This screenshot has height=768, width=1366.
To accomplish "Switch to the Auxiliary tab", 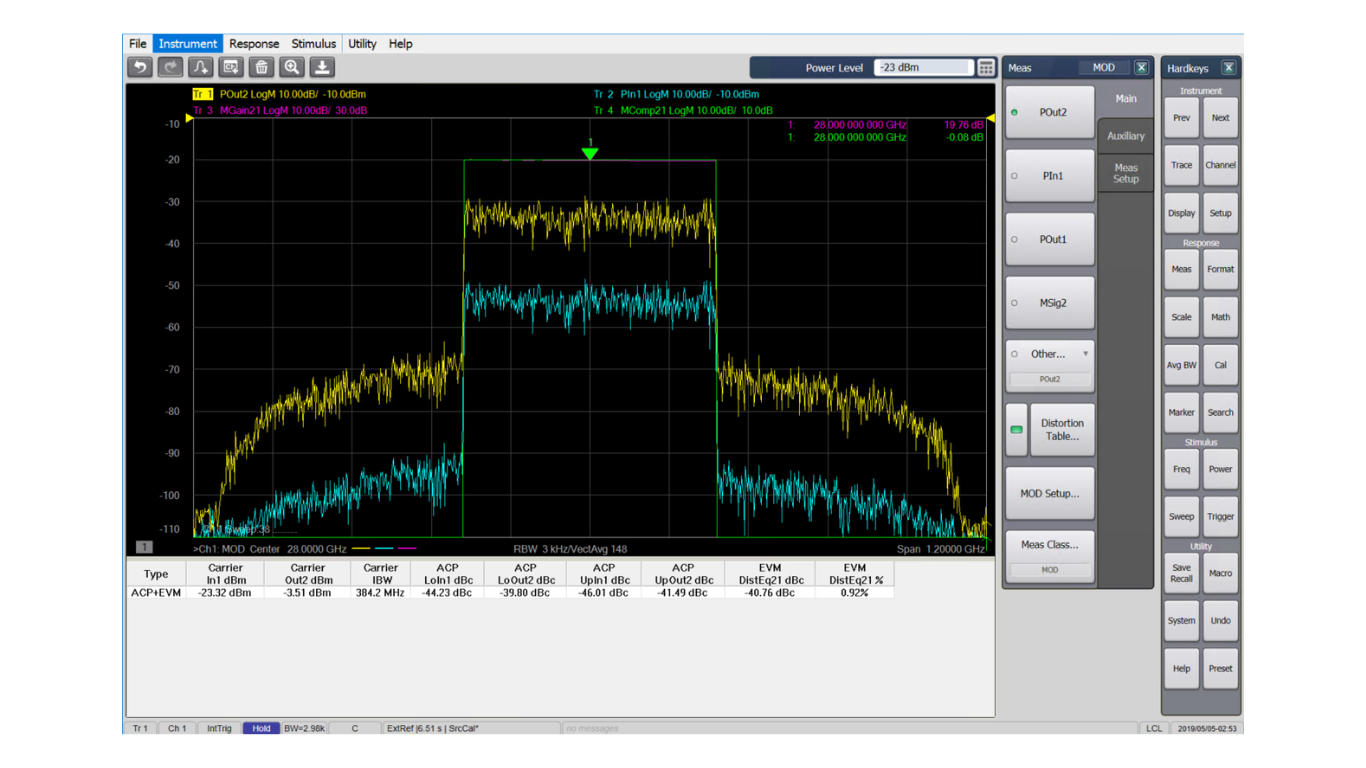I will (x=1125, y=136).
